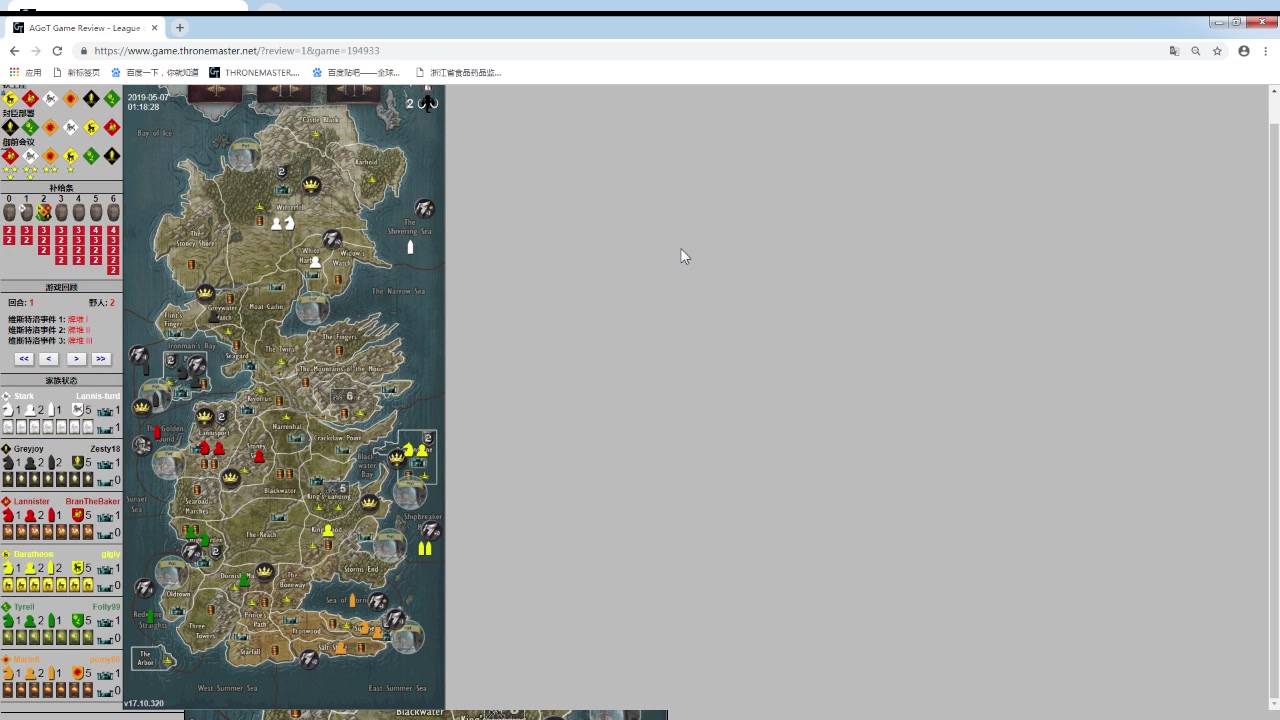This screenshot has width=1280, height=720.
Task: Bookmark this page with the star icon
Action: [1217, 51]
